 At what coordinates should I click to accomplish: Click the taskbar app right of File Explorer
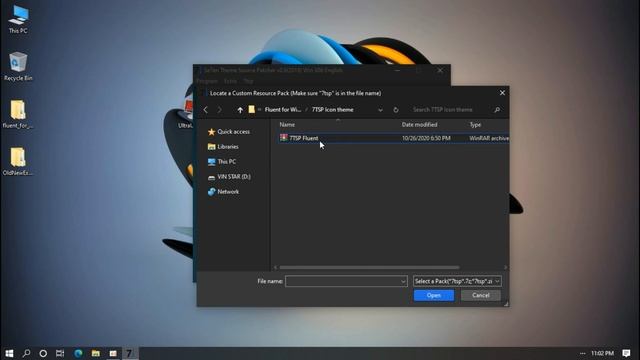tap(113, 353)
